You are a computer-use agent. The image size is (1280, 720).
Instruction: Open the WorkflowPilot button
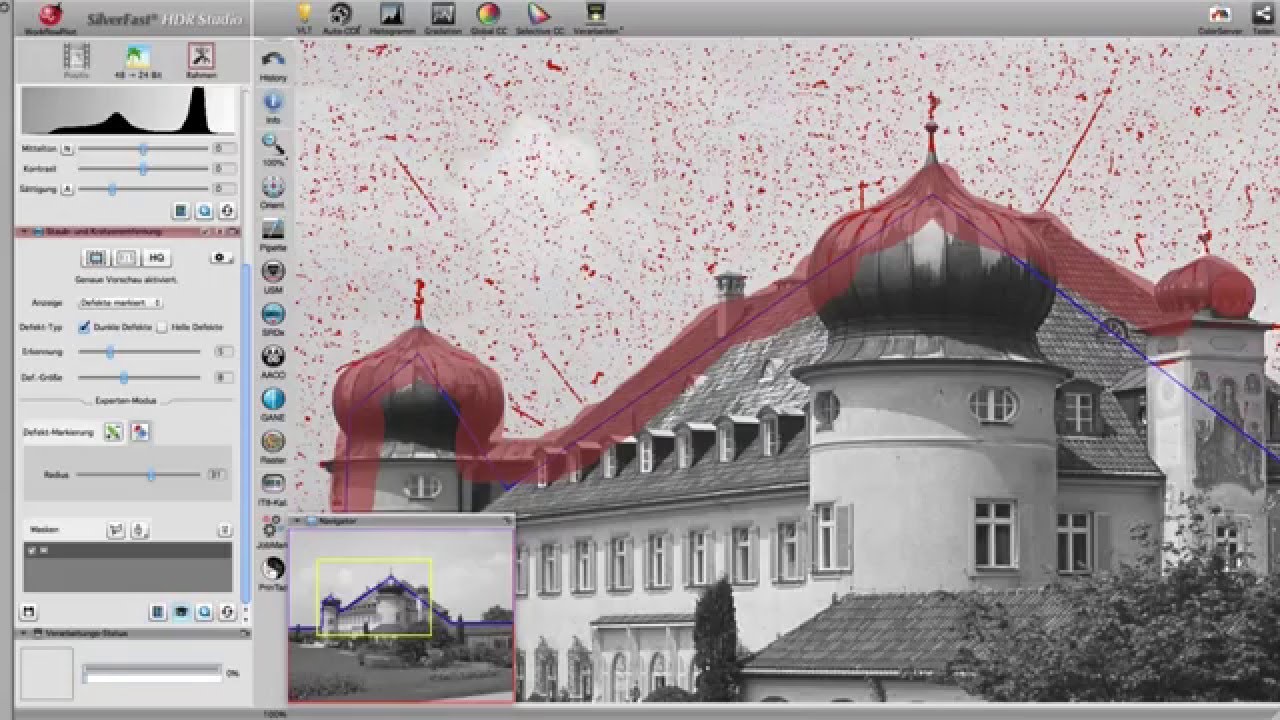(x=51, y=17)
